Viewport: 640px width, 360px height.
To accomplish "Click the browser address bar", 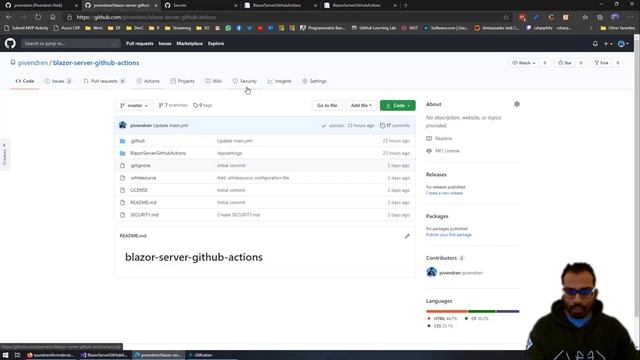I will click(286, 17).
